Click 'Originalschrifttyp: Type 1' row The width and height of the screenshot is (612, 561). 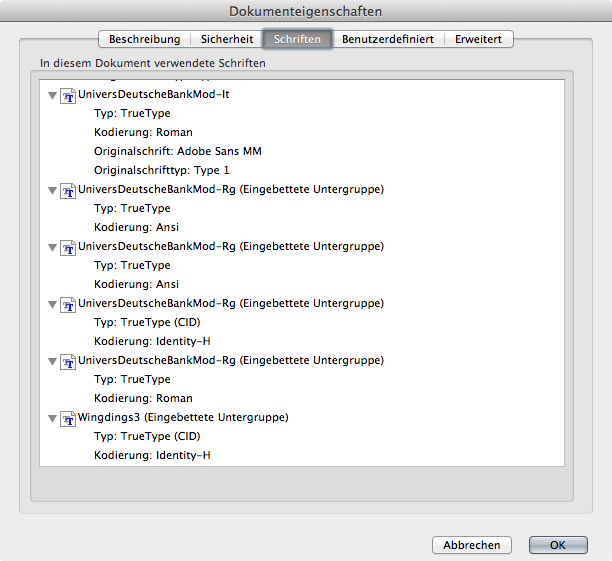162,170
